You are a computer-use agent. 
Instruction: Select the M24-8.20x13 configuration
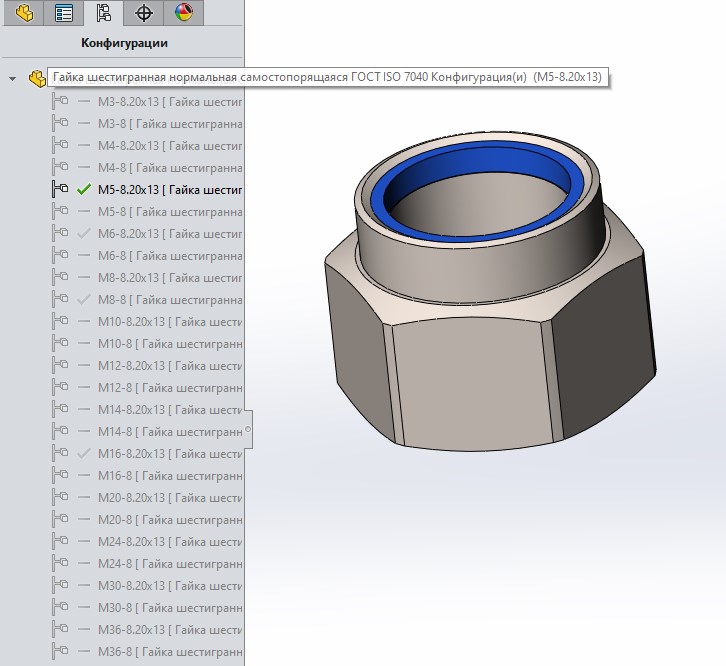click(165, 541)
